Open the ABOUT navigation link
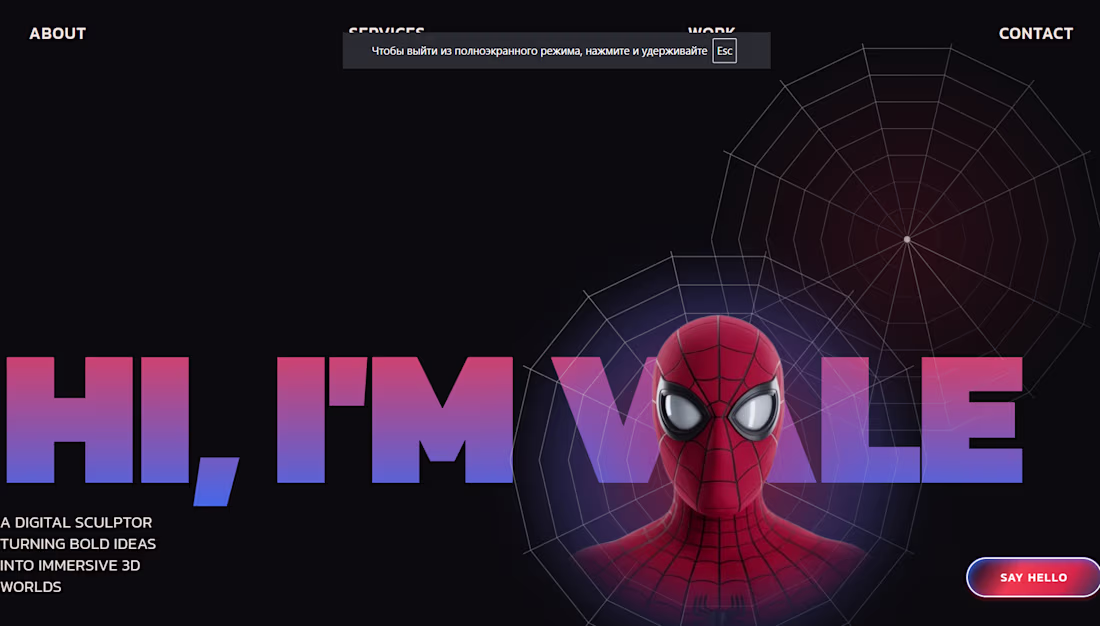The width and height of the screenshot is (1100, 626). click(58, 34)
